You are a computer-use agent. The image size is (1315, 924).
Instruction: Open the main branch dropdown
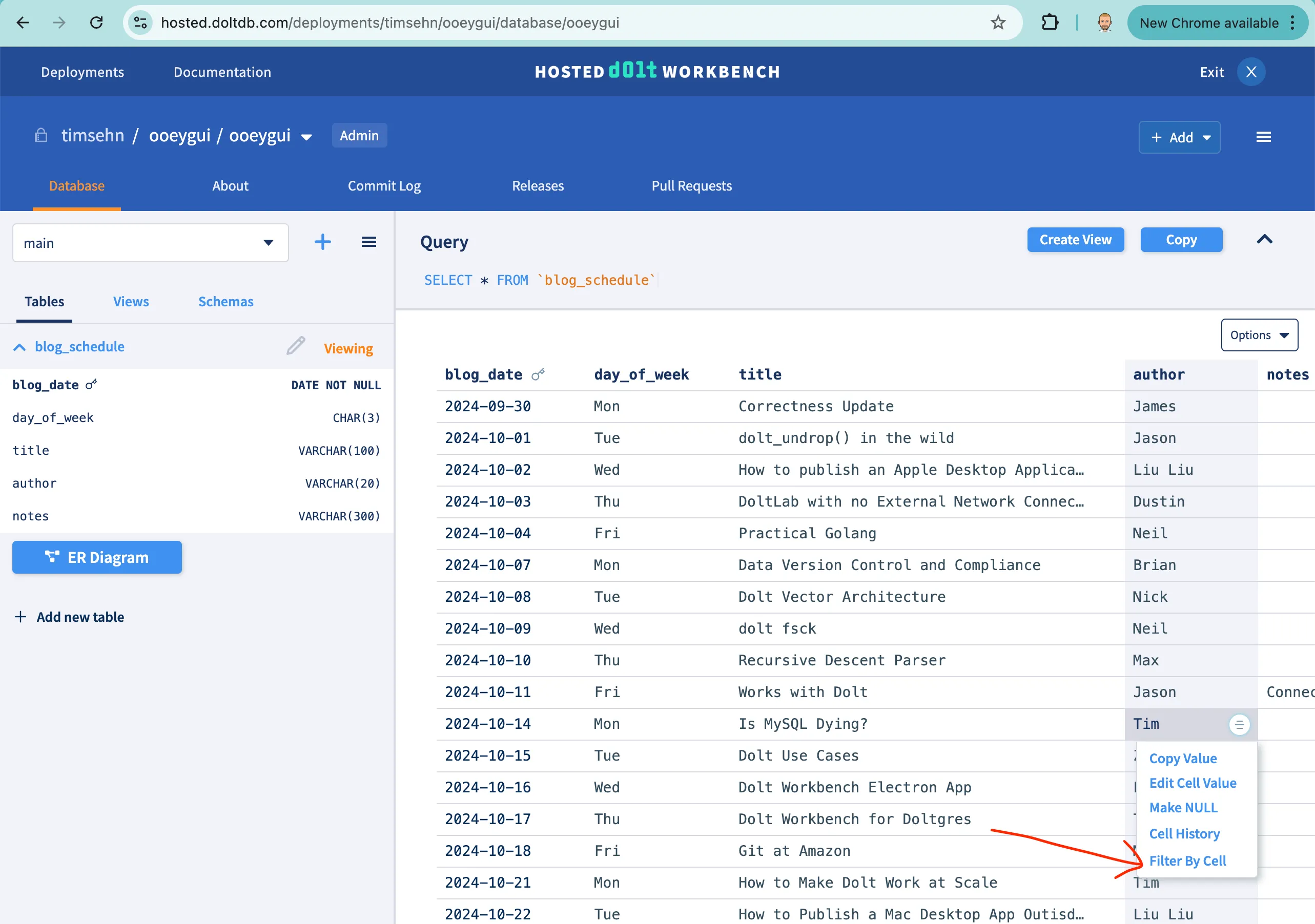tap(150, 243)
